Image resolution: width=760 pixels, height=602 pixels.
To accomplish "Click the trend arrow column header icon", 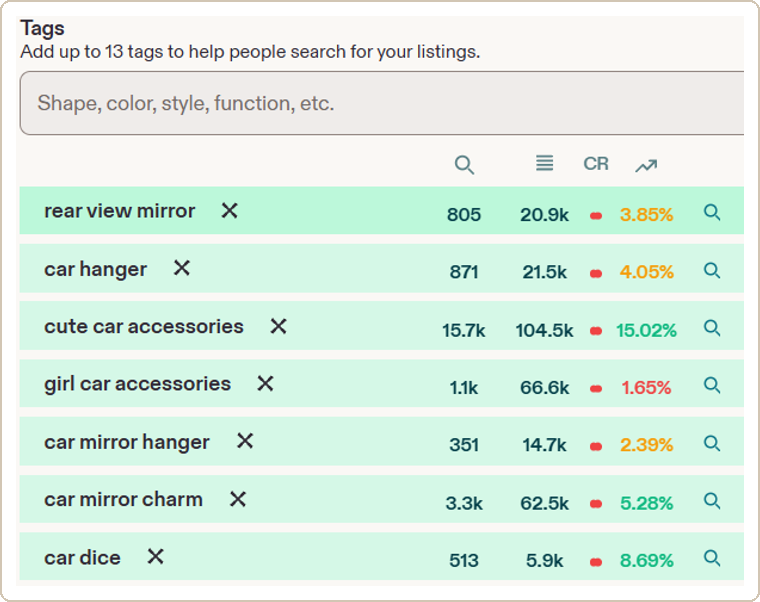I will [x=646, y=166].
